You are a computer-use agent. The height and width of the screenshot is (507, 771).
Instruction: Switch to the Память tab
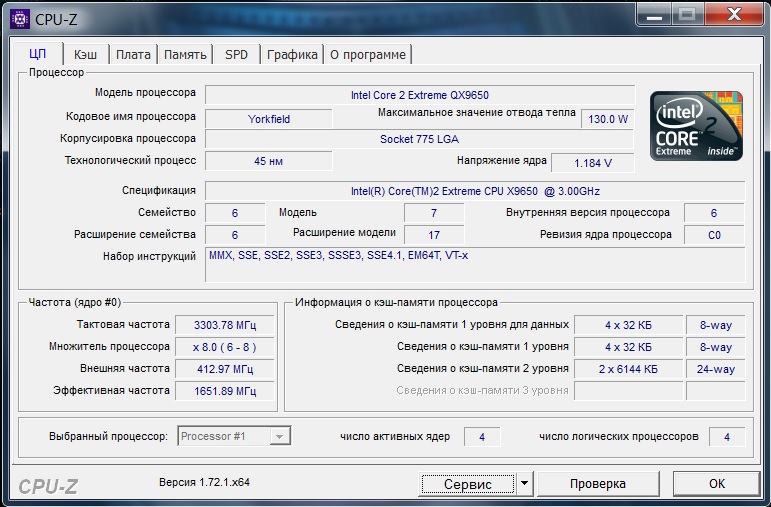pyautogui.click(x=185, y=55)
